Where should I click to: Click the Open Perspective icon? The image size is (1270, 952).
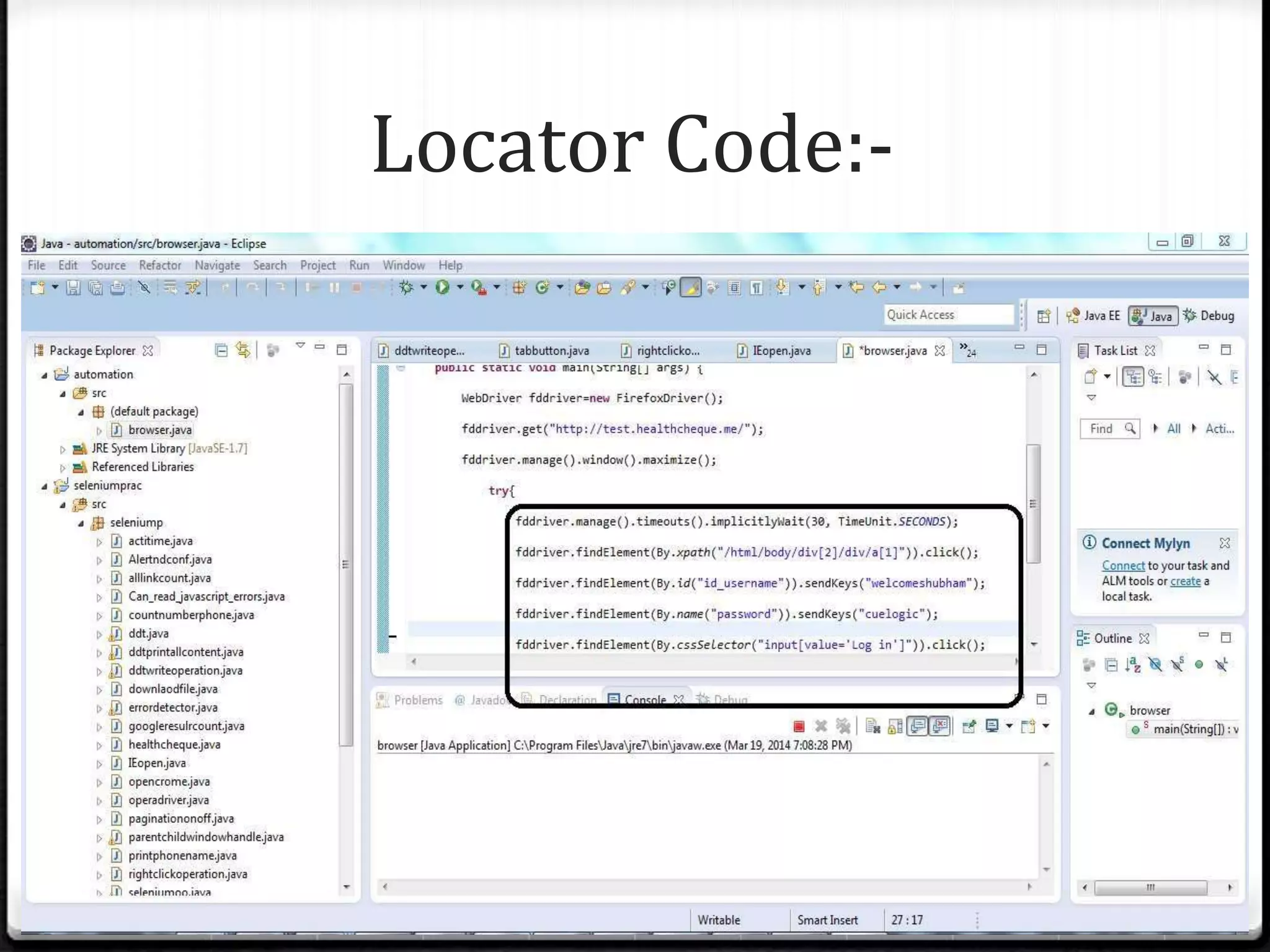[x=1044, y=316]
